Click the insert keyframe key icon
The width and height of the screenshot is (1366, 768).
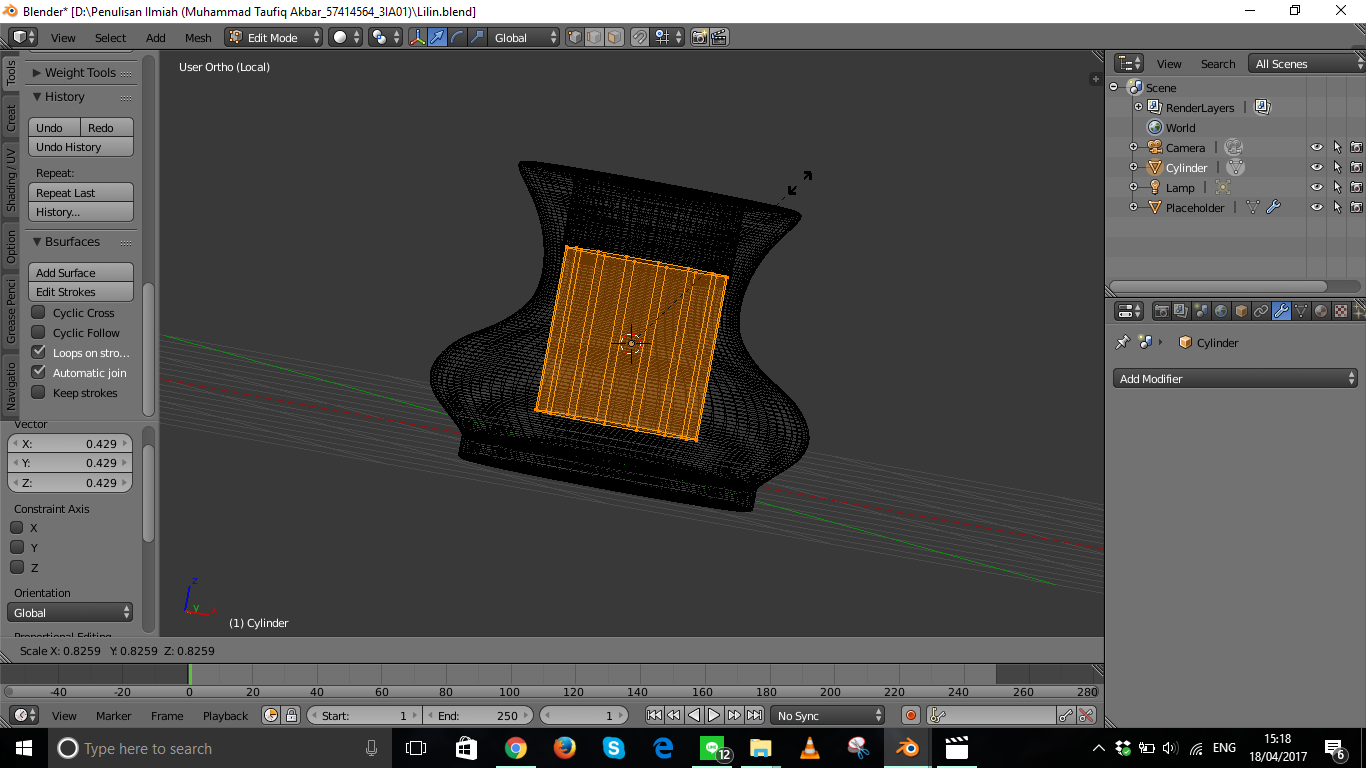pyautogui.click(x=1066, y=715)
